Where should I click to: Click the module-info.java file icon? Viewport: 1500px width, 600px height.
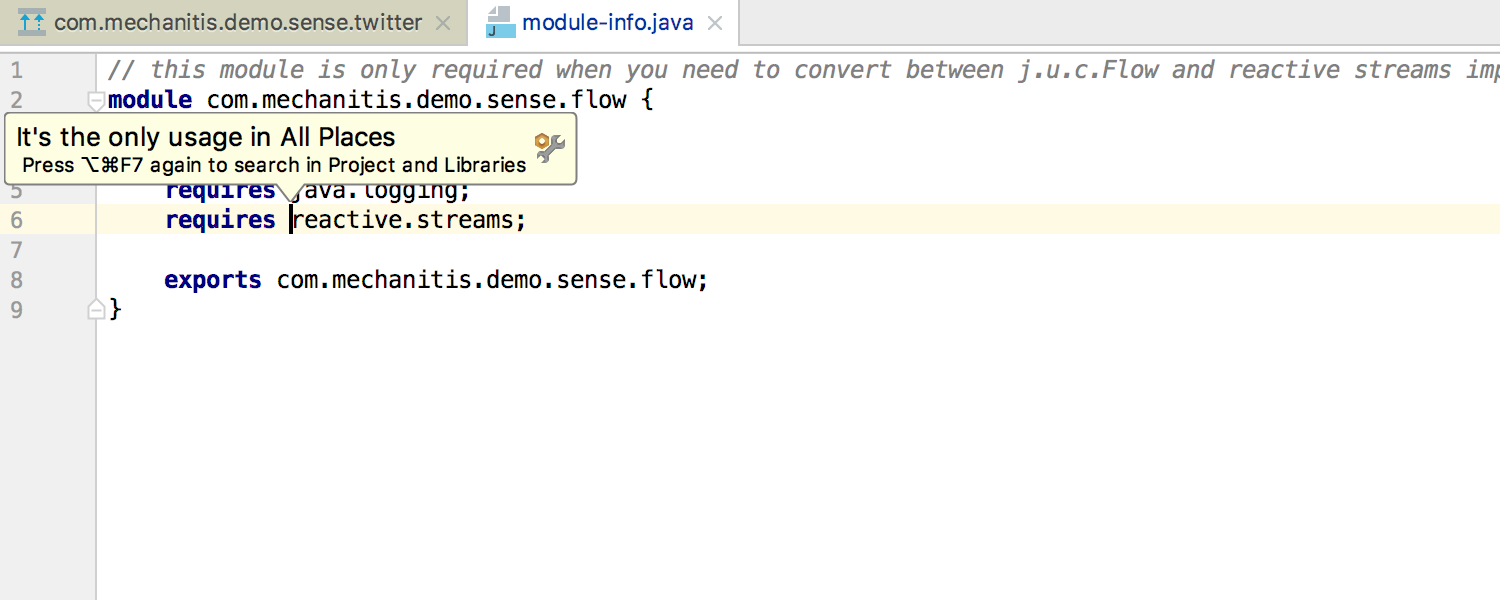tap(500, 22)
